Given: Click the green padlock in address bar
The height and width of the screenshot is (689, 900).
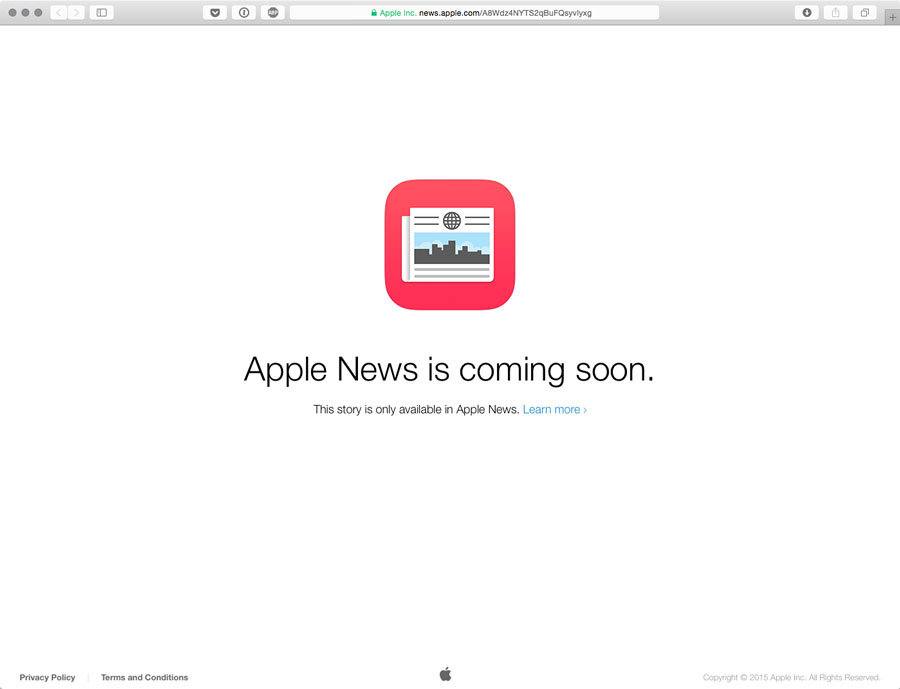Looking at the screenshot, I should pyautogui.click(x=374, y=13).
